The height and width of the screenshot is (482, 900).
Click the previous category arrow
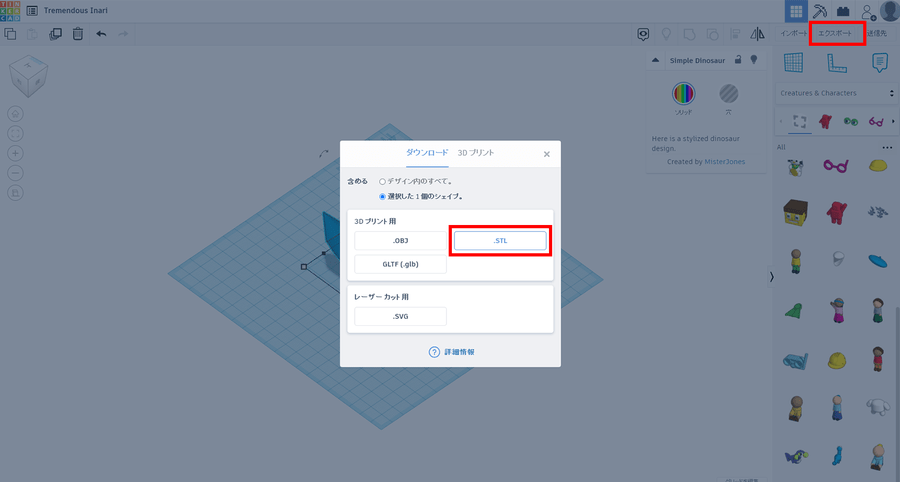point(781,122)
